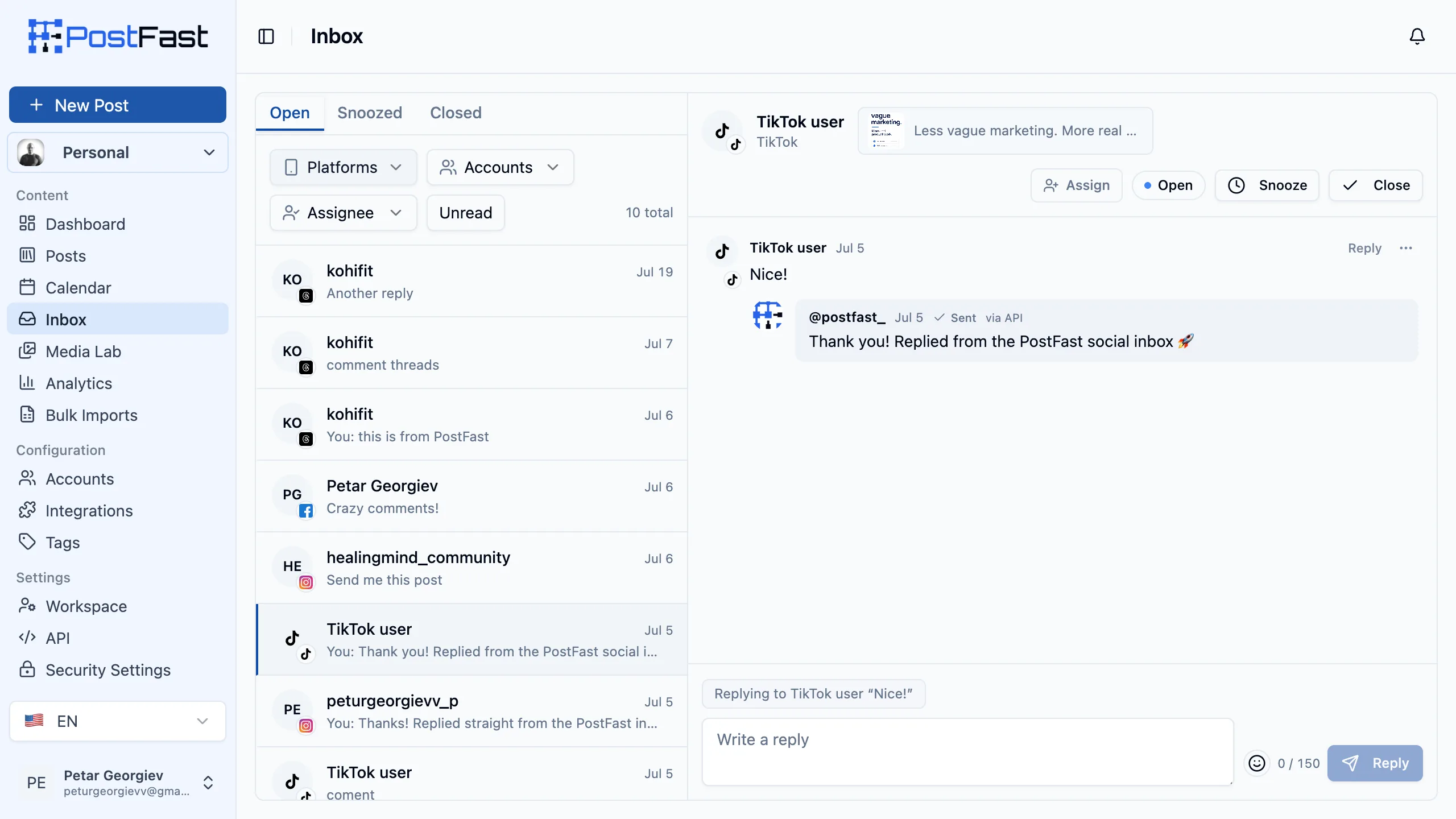The height and width of the screenshot is (819, 1456).
Task: Open Media Lab
Action: pos(118,351)
